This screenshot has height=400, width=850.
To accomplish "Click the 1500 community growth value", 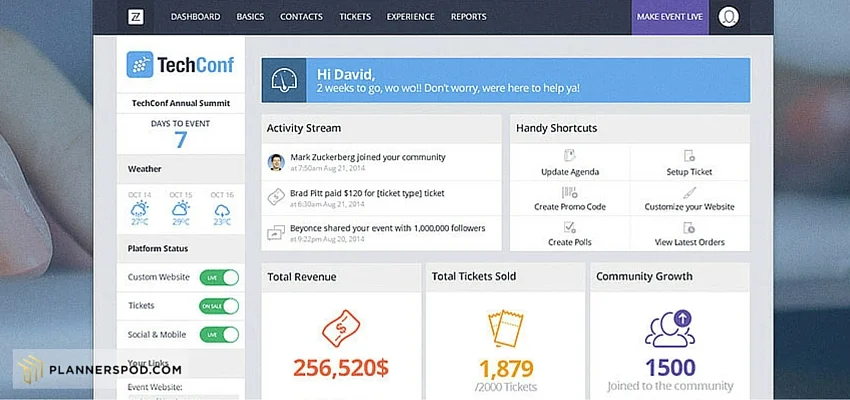I will (669, 368).
